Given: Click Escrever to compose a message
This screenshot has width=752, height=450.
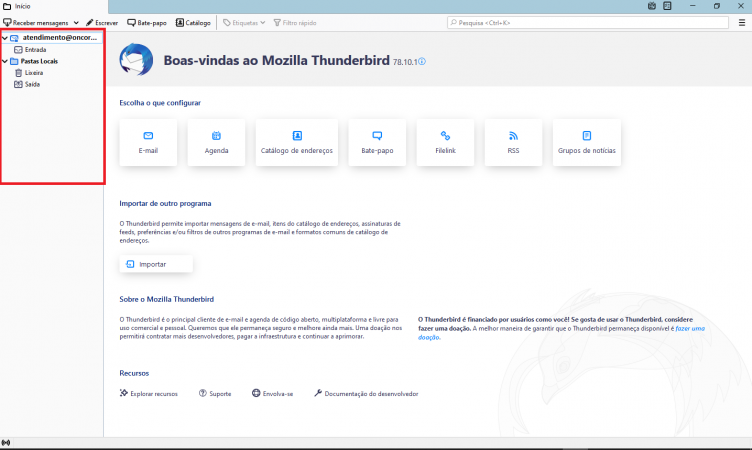Looking at the screenshot, I should pyautogui.click(x=102, y=23).
